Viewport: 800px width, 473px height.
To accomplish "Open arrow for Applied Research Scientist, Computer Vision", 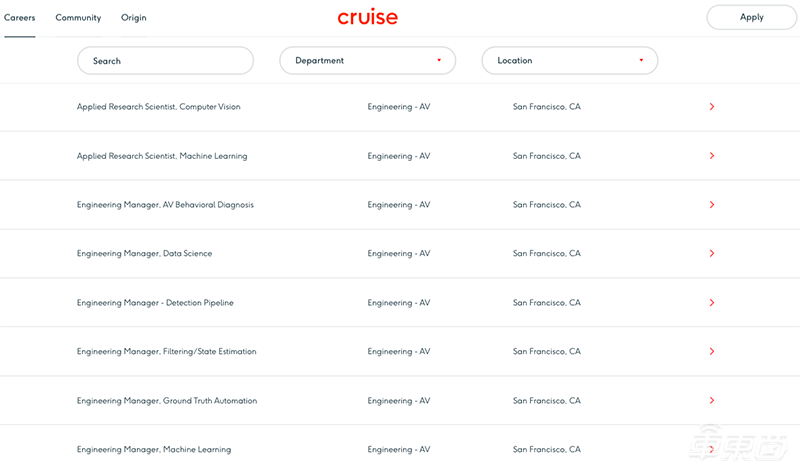I will 711,107.
